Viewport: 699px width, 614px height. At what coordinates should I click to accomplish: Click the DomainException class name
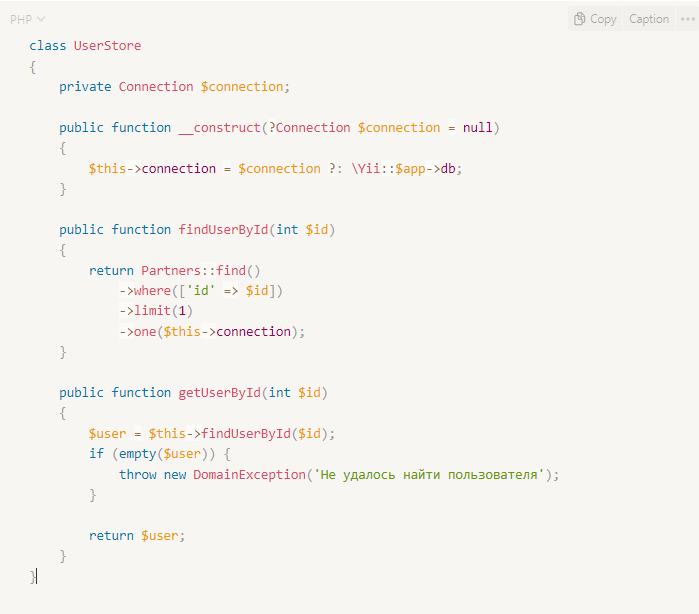tap(249, 474)
